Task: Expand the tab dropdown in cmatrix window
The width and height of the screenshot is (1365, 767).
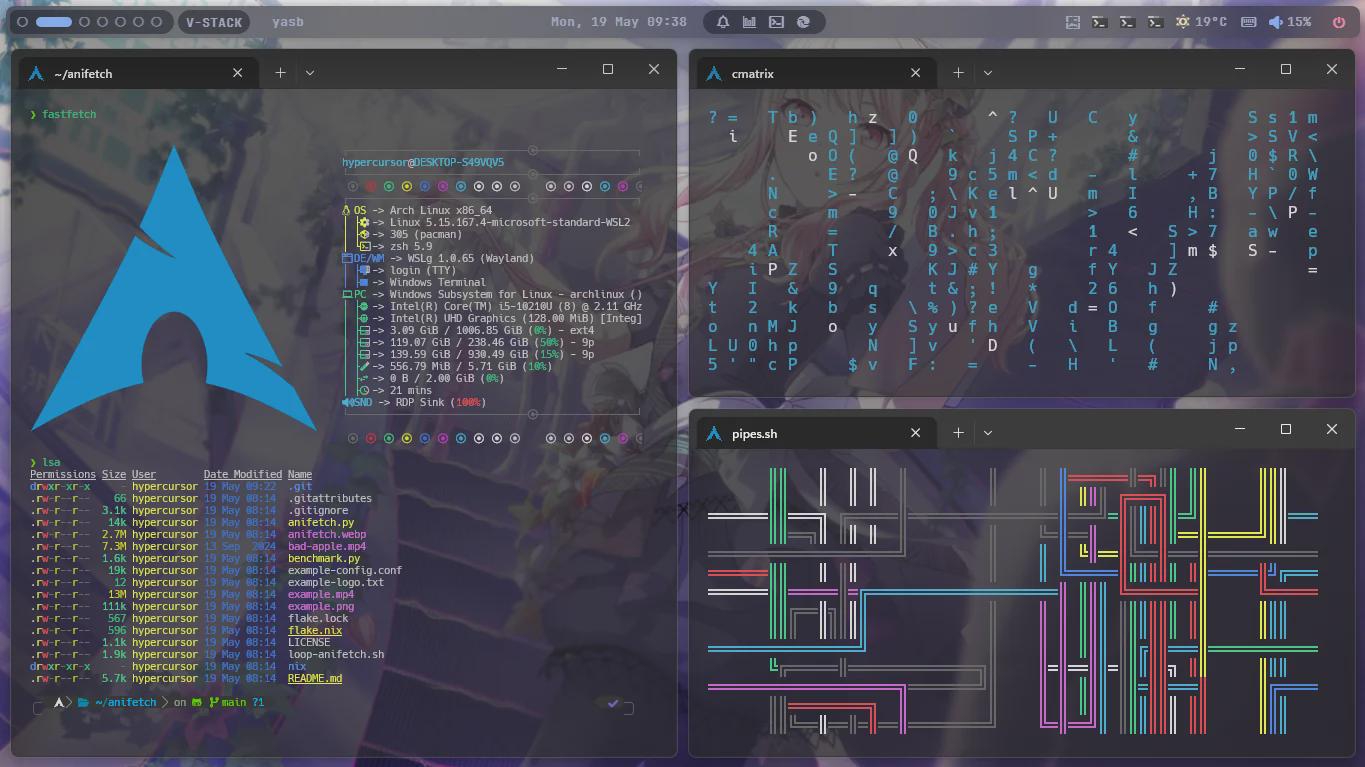Action: pyautogui.click(x=988, y=72)
